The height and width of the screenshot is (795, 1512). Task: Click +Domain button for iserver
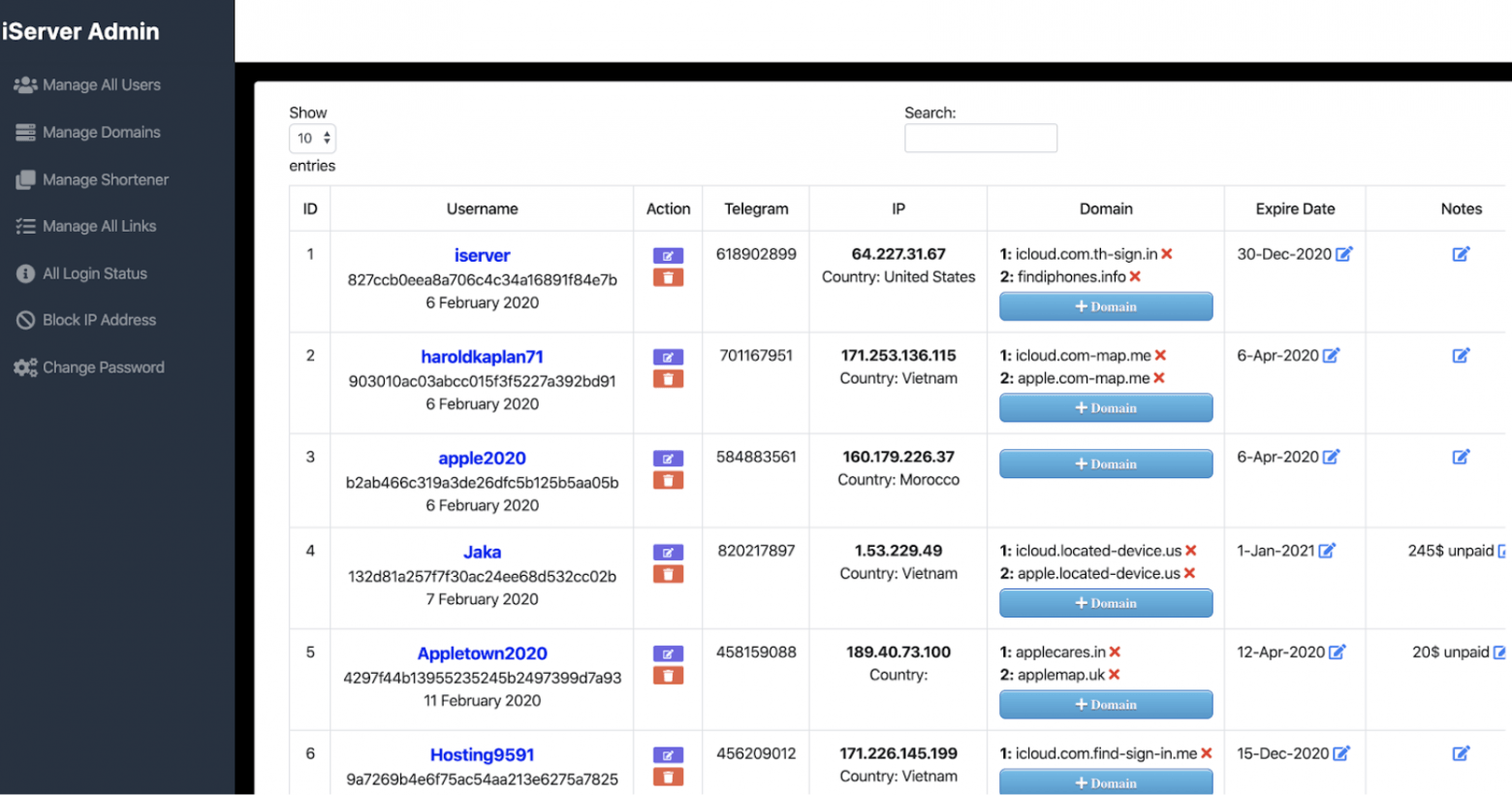pyautogui.click(x=1106, y=306)
